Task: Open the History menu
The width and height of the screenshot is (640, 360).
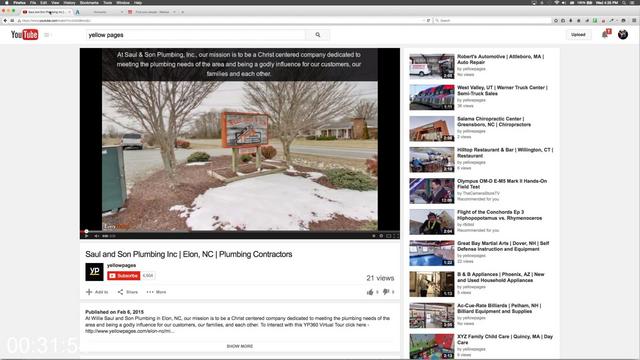Action: pos(69,2)
